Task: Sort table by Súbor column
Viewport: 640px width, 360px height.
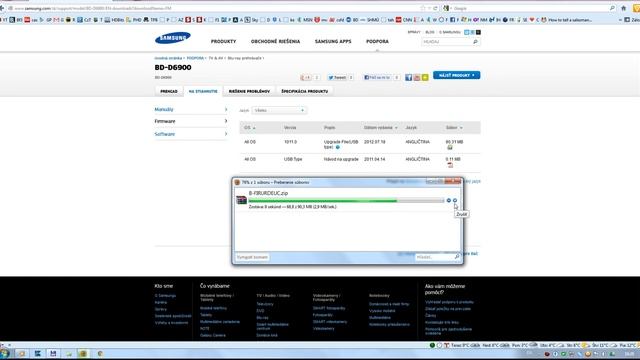Action: coord(454,128)
